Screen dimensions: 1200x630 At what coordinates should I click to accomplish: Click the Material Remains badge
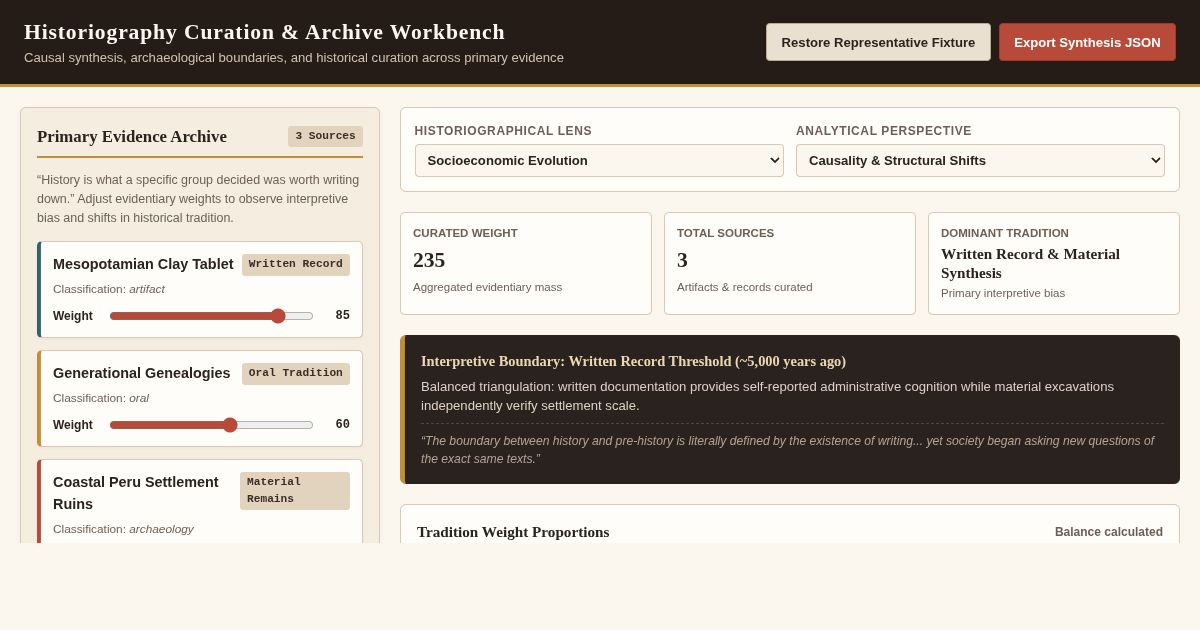pos(295,491)
